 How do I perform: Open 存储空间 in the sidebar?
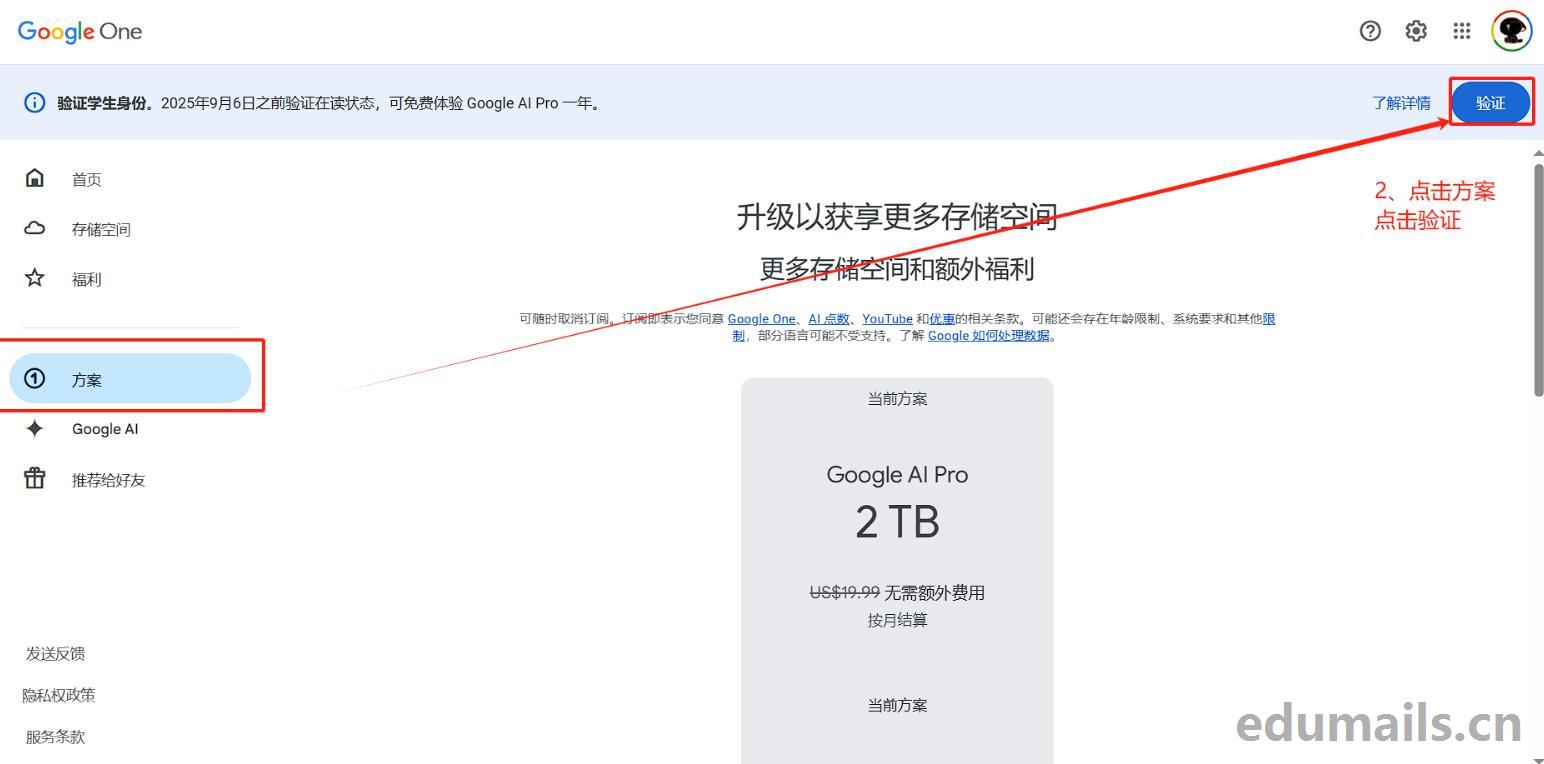tap(101, 230)
